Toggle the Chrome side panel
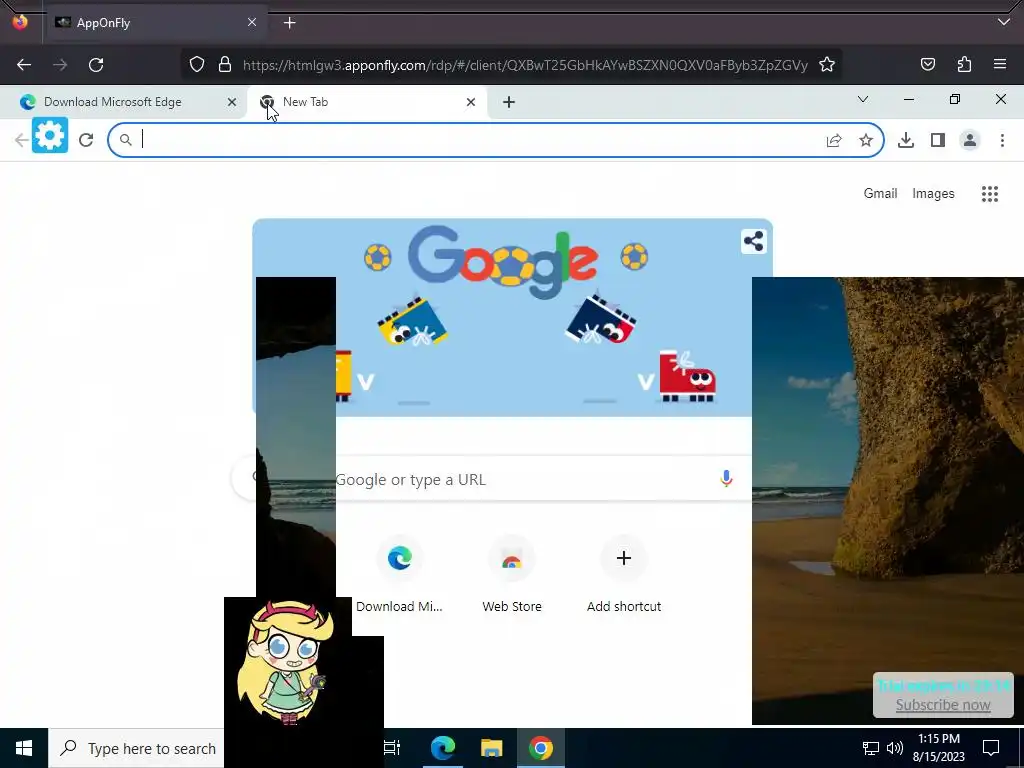Image resolution: width=1024 pixels, height=768 pixels. (x=938, y=140)
